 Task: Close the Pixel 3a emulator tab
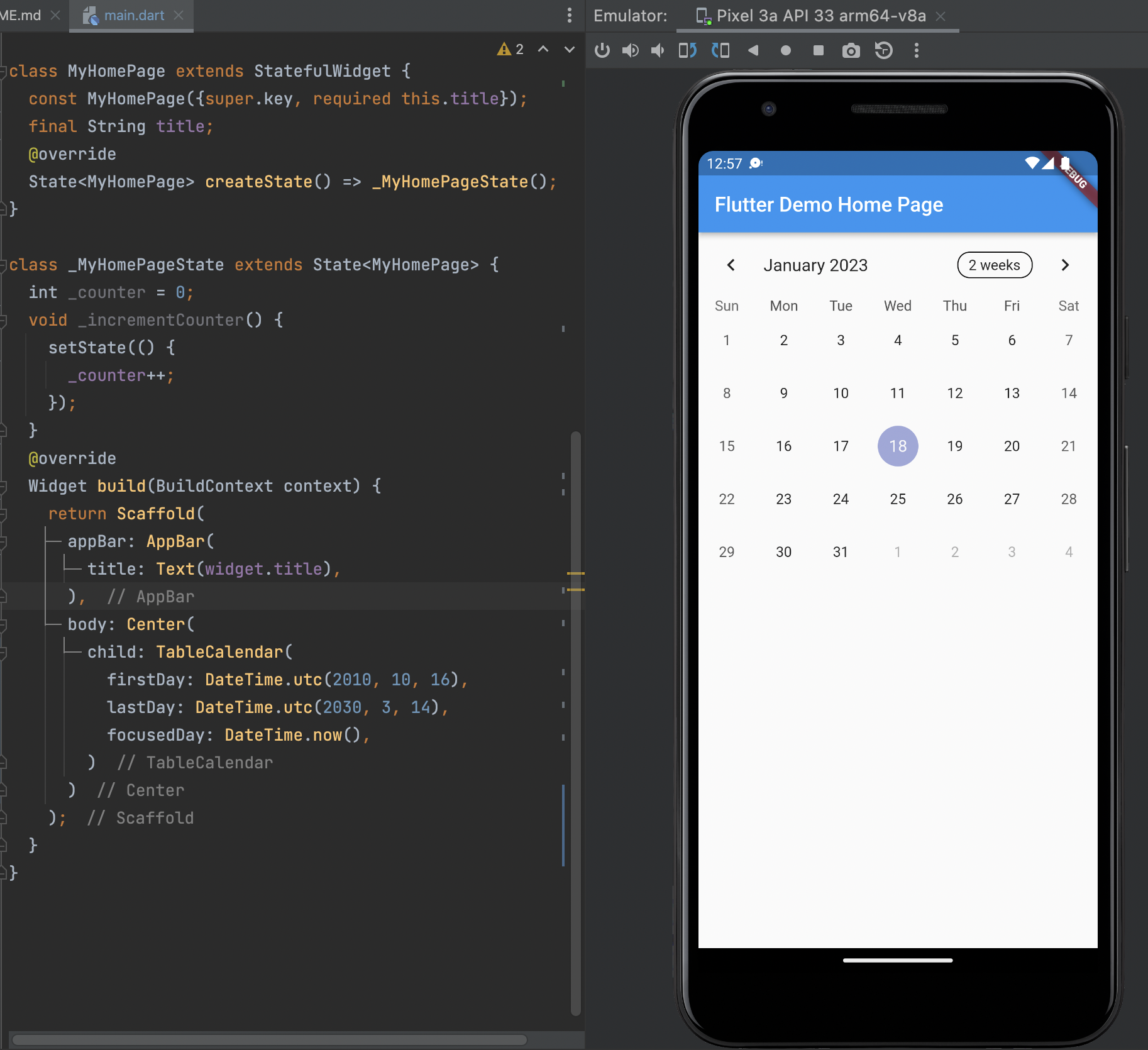click(x=941, y=16)
